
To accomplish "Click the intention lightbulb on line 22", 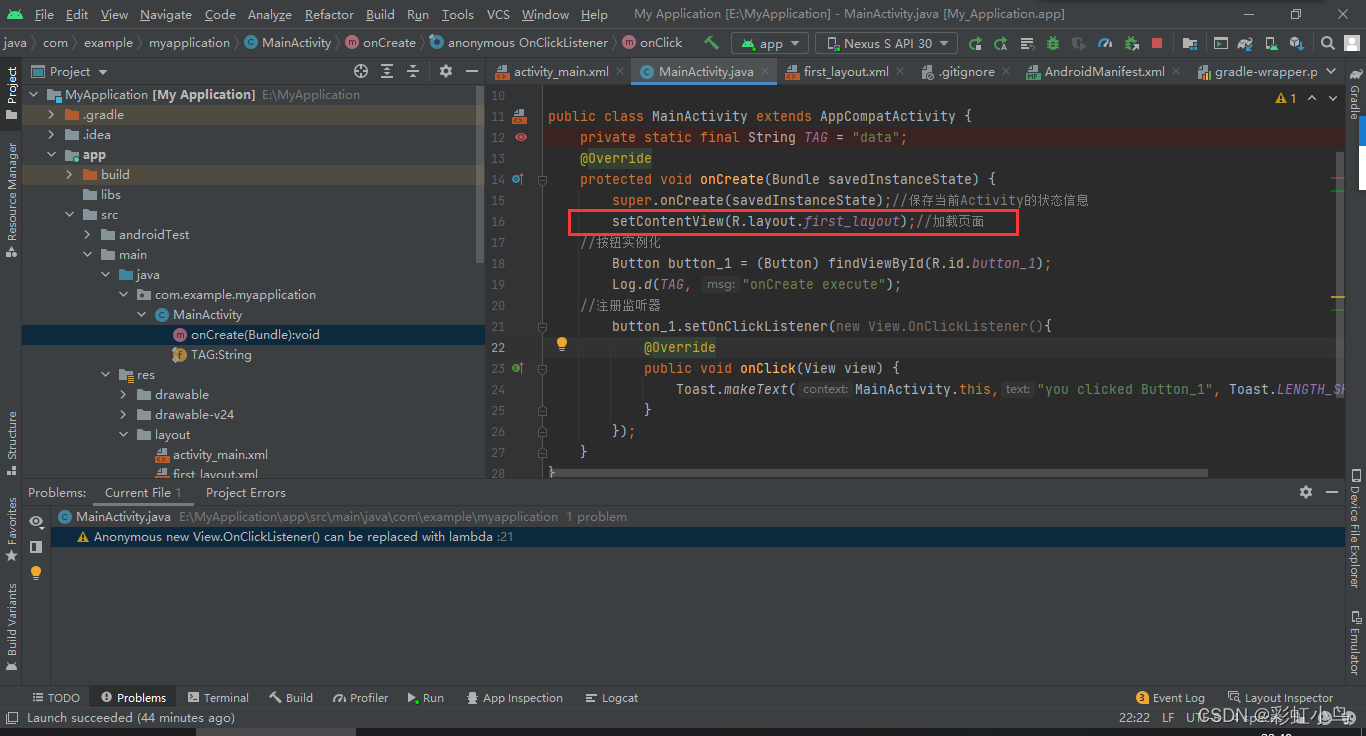I will 562,344.
